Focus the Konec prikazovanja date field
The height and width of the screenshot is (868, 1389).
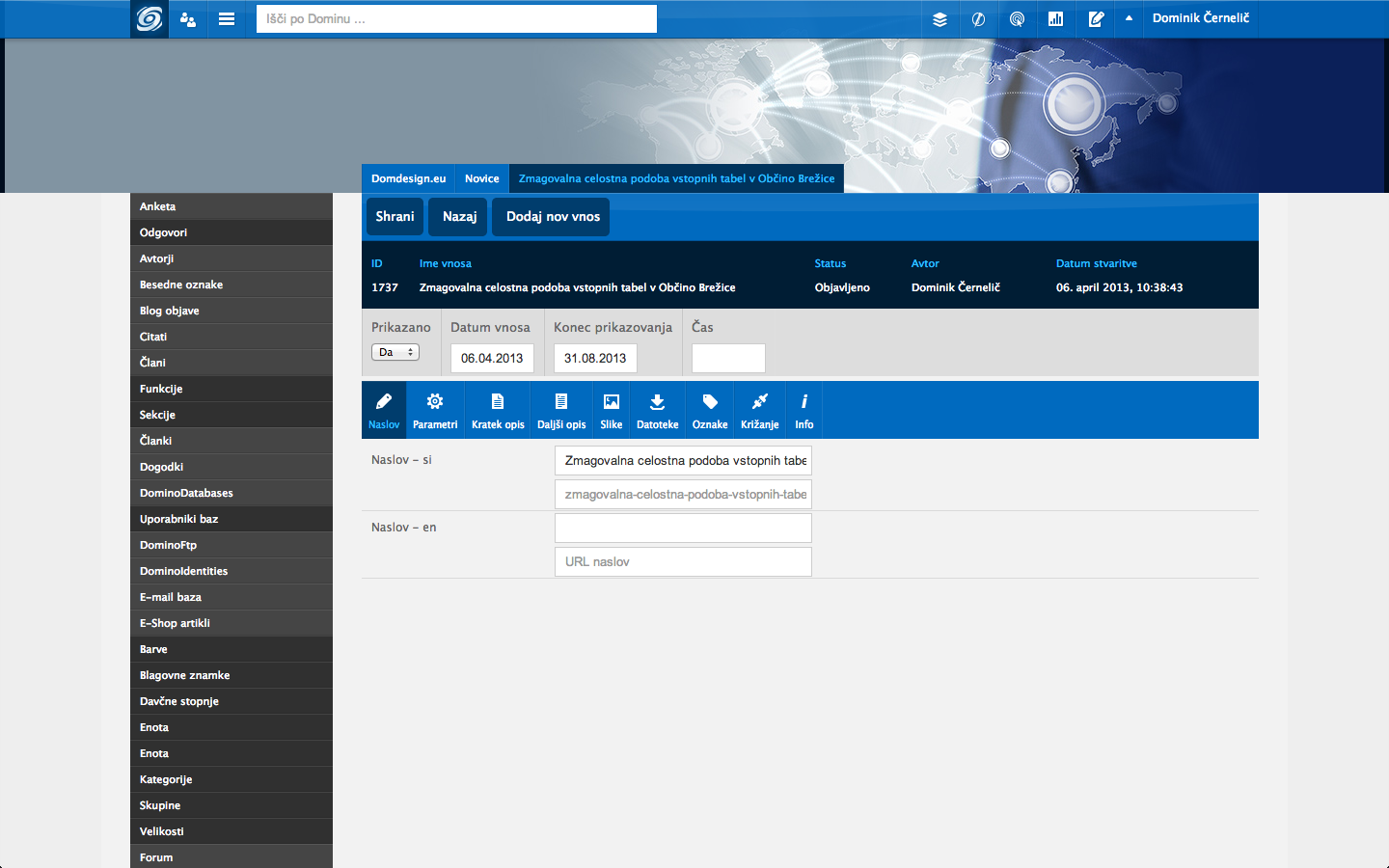point(595,358)
